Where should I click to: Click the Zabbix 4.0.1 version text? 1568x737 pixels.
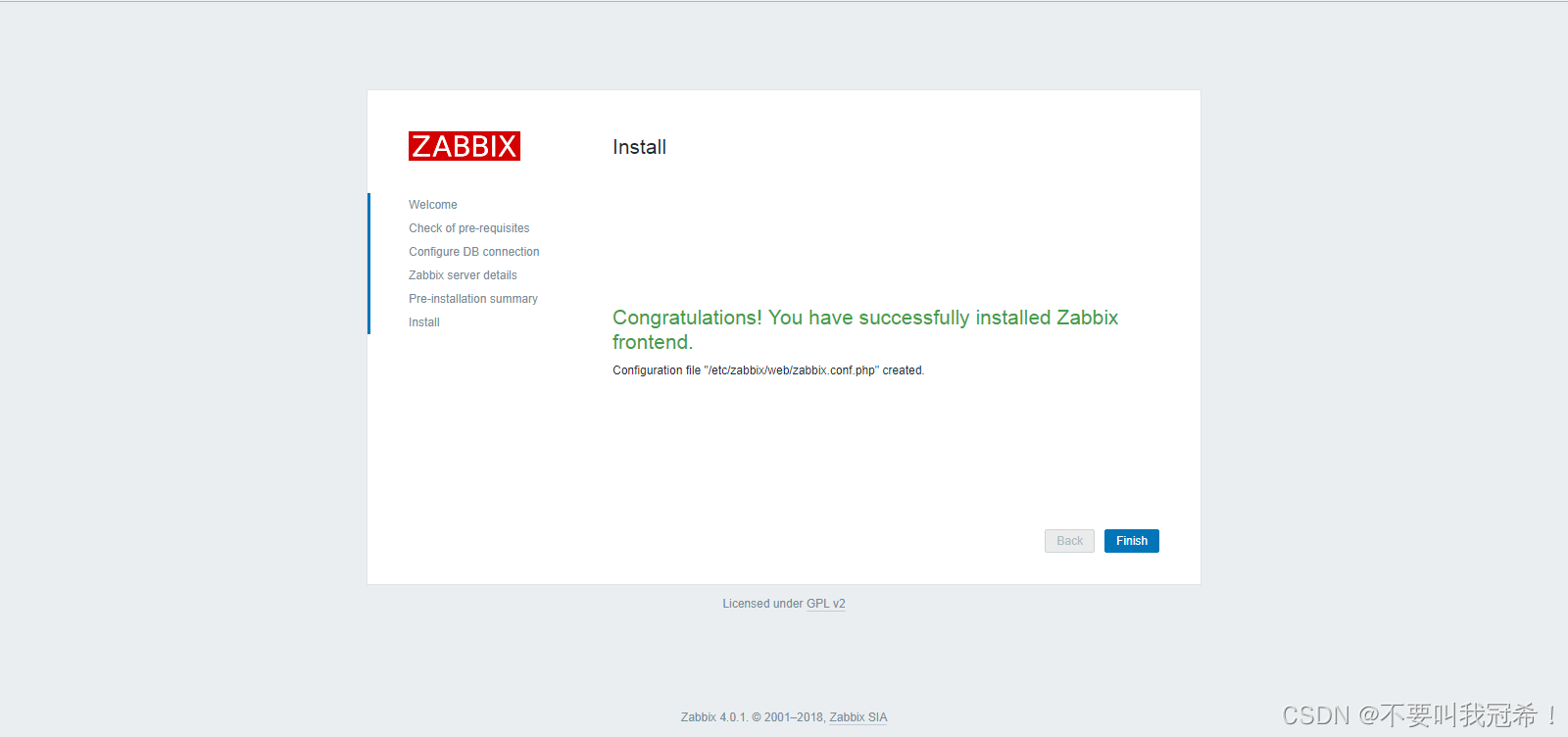(714, 717)
